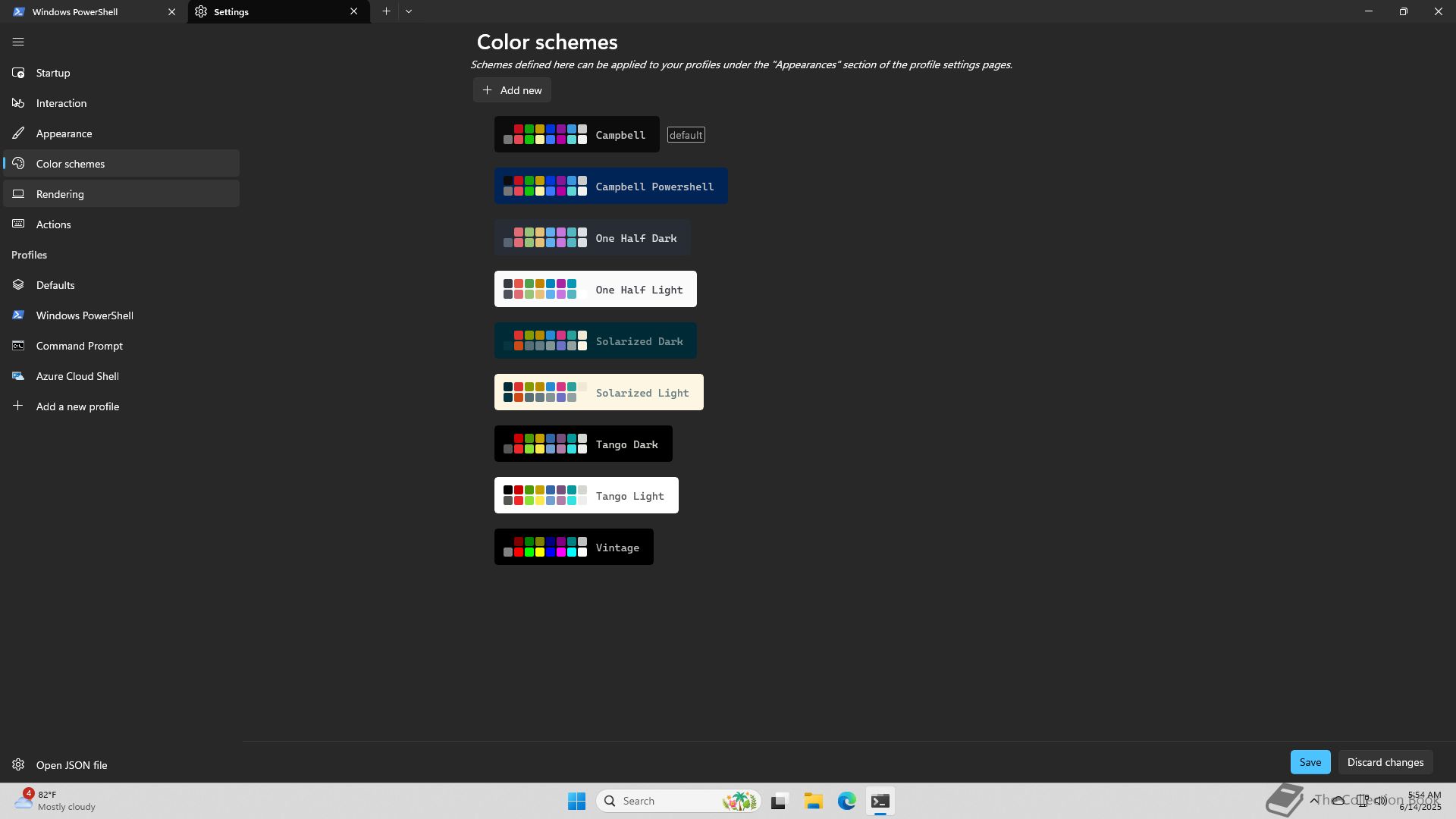Click the plus new tab button

[386, 11]
